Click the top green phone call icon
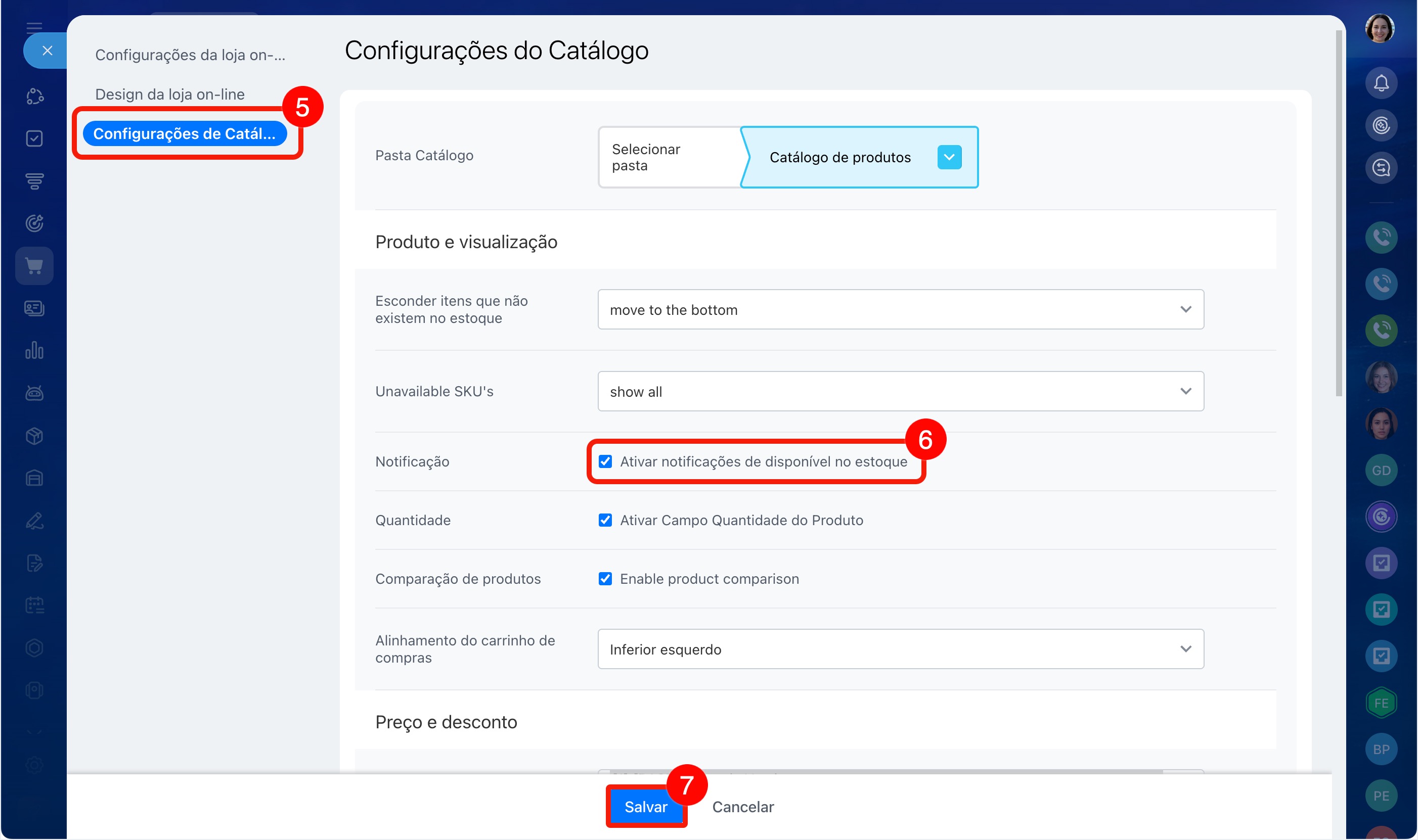The width and height of the screenshot is (1418, 840). (1381, 237)
